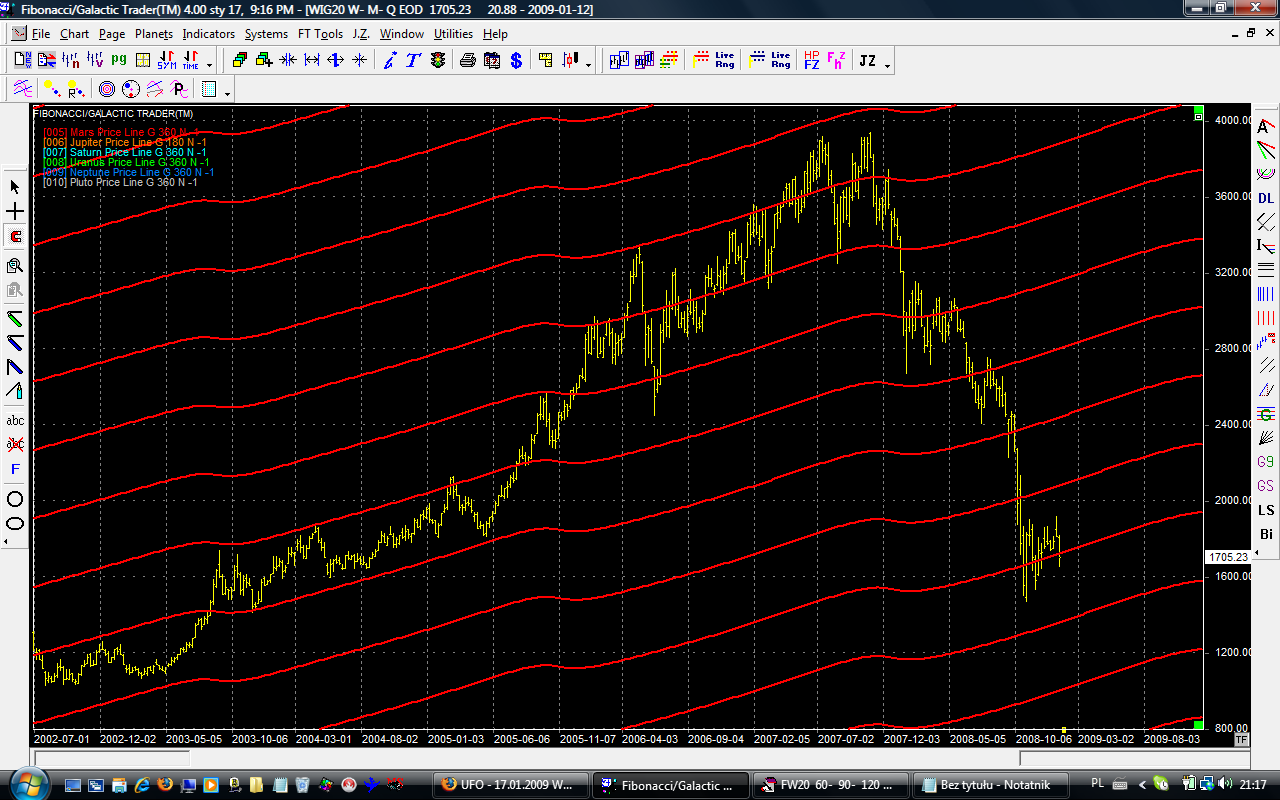Select the blue dollar sign tool
1280x800 pixels.
[516, 61]
